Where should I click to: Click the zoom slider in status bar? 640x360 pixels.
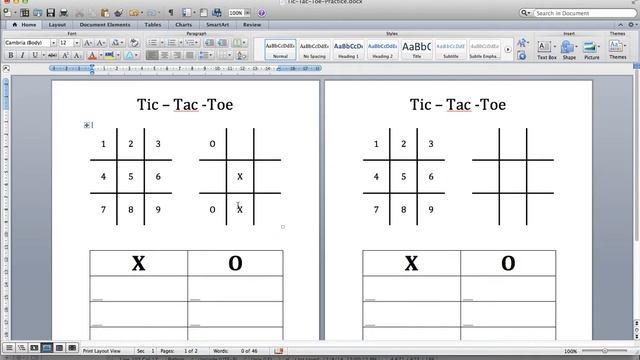point(604,351)
